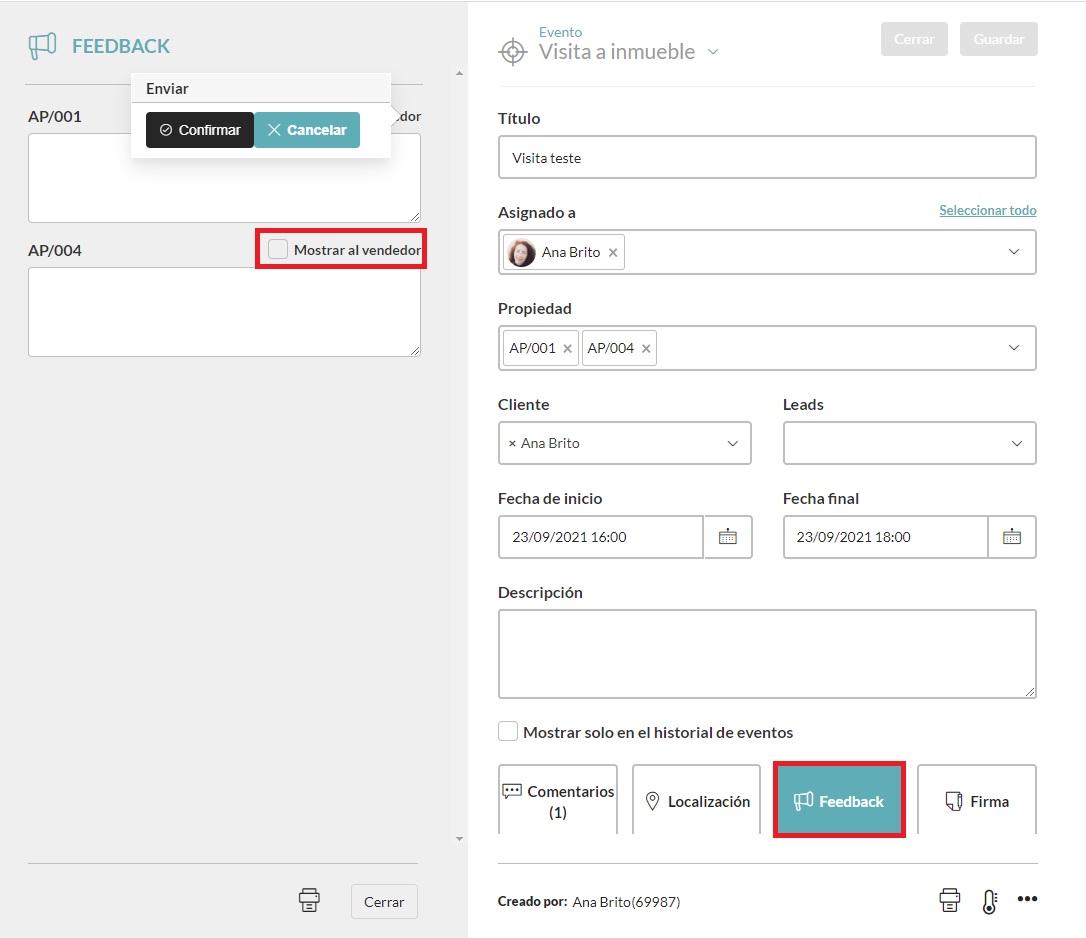
Task: Open the Firma tab
Action: (x=976, y=801)
